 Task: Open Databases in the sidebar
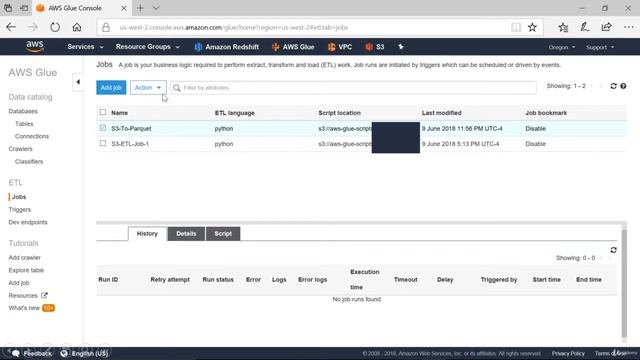click(x=23, y=111)
